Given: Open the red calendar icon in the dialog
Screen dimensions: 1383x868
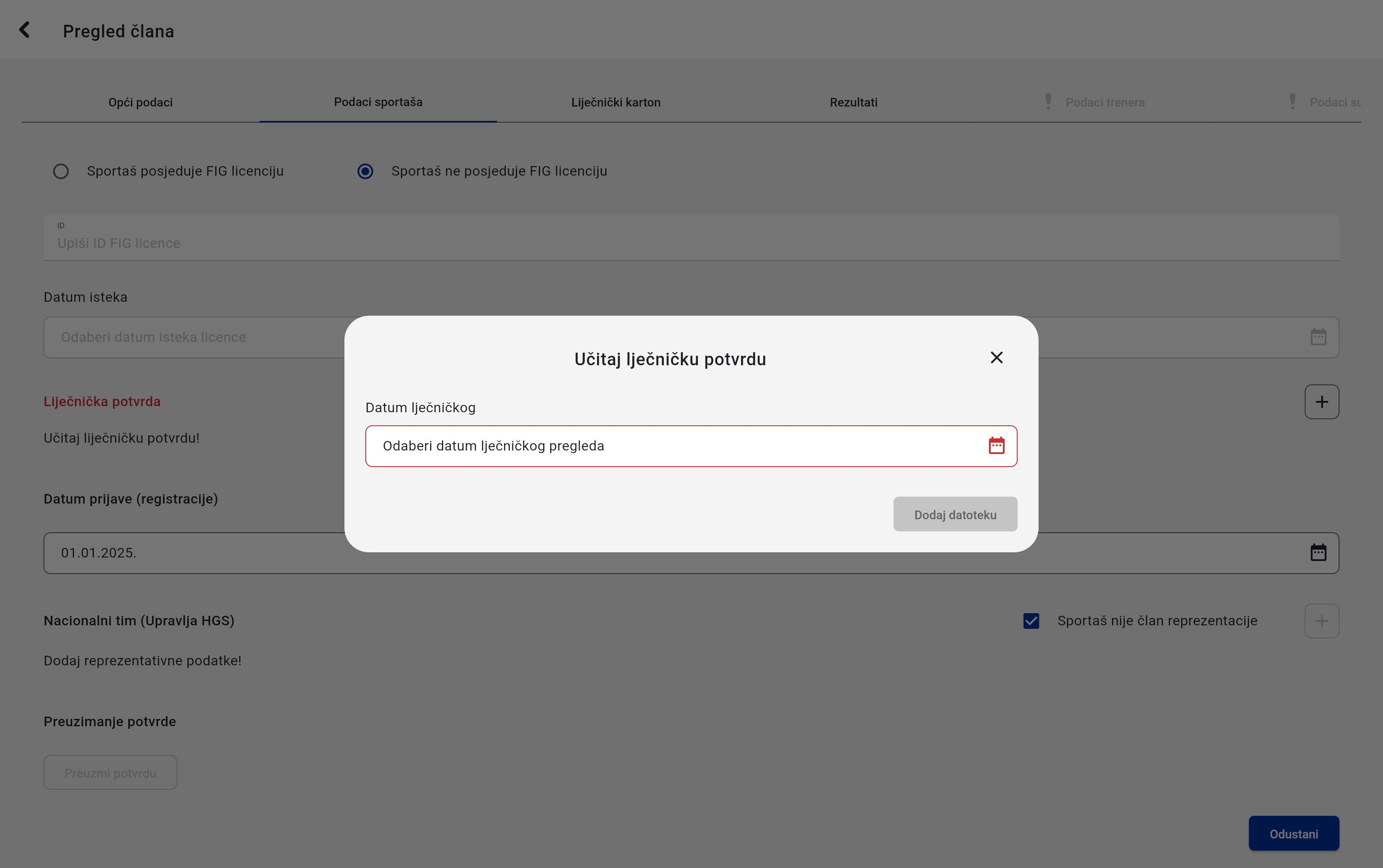Looking at the screenshot, I should tap(996, 445).
